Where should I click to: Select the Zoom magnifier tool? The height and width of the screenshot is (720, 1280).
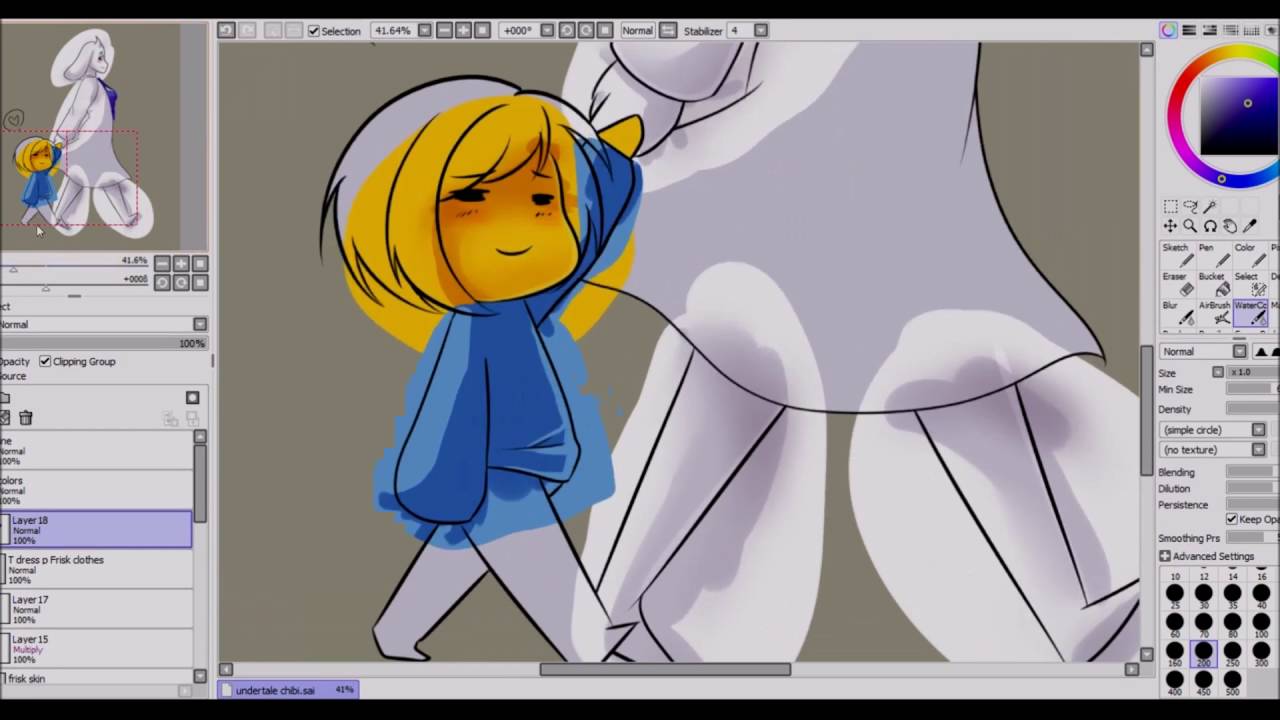[1190, 226]
